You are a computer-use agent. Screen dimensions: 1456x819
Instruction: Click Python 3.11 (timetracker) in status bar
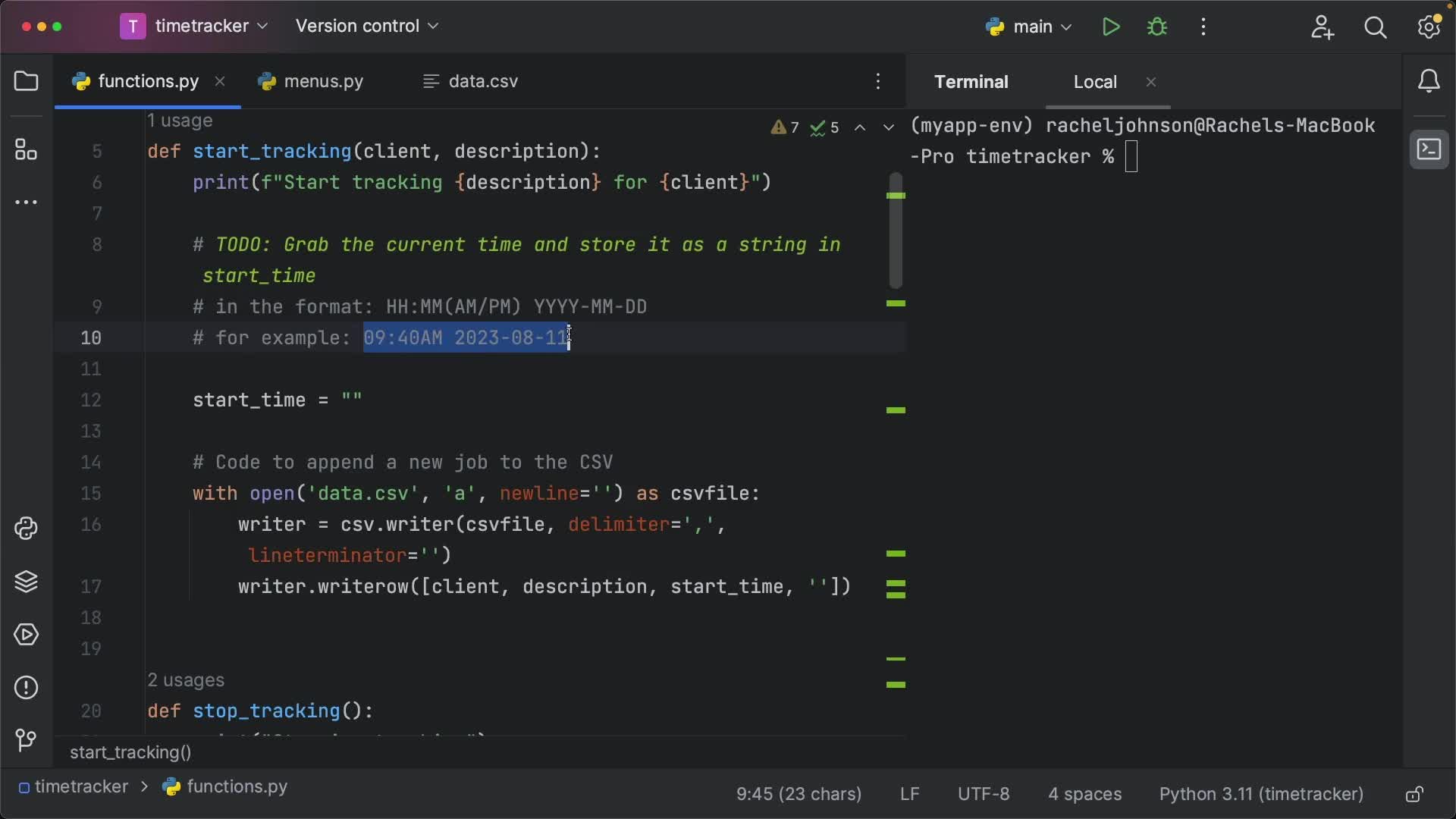1261,794
